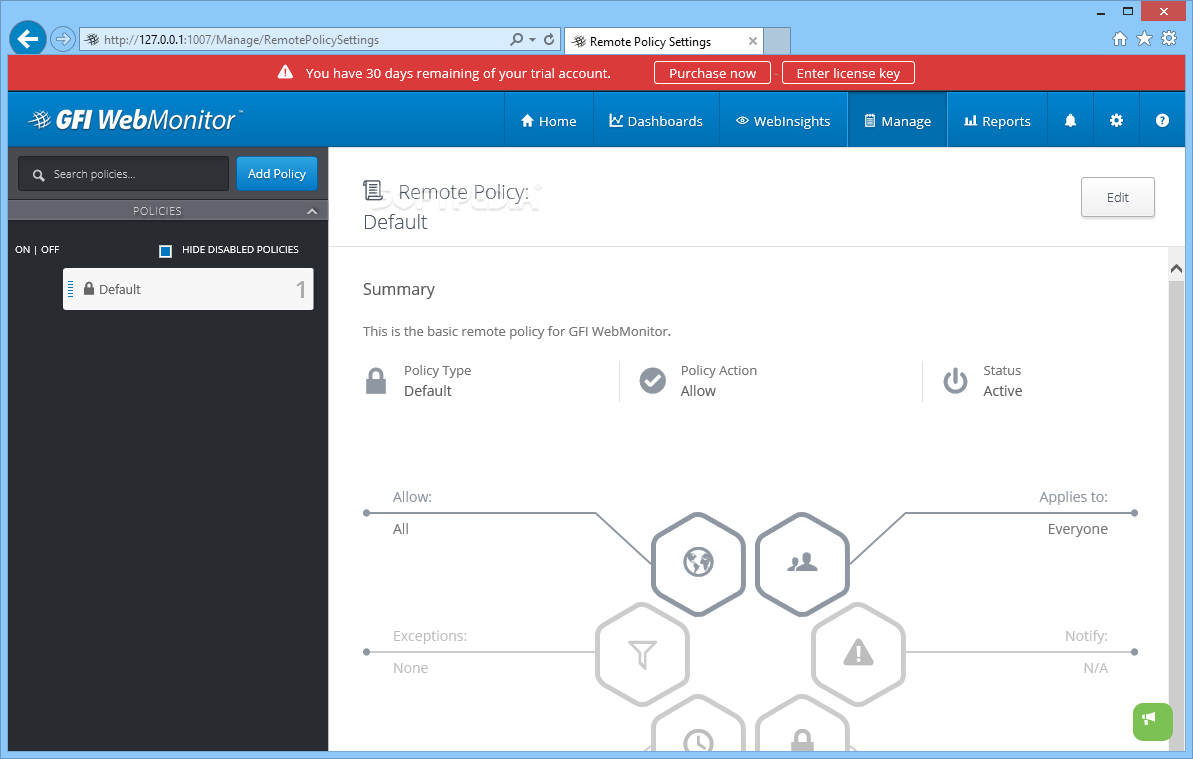Click the refresh icon in address bar
Viewport: 1193px width, 759px height.
(x=549, y=39)
